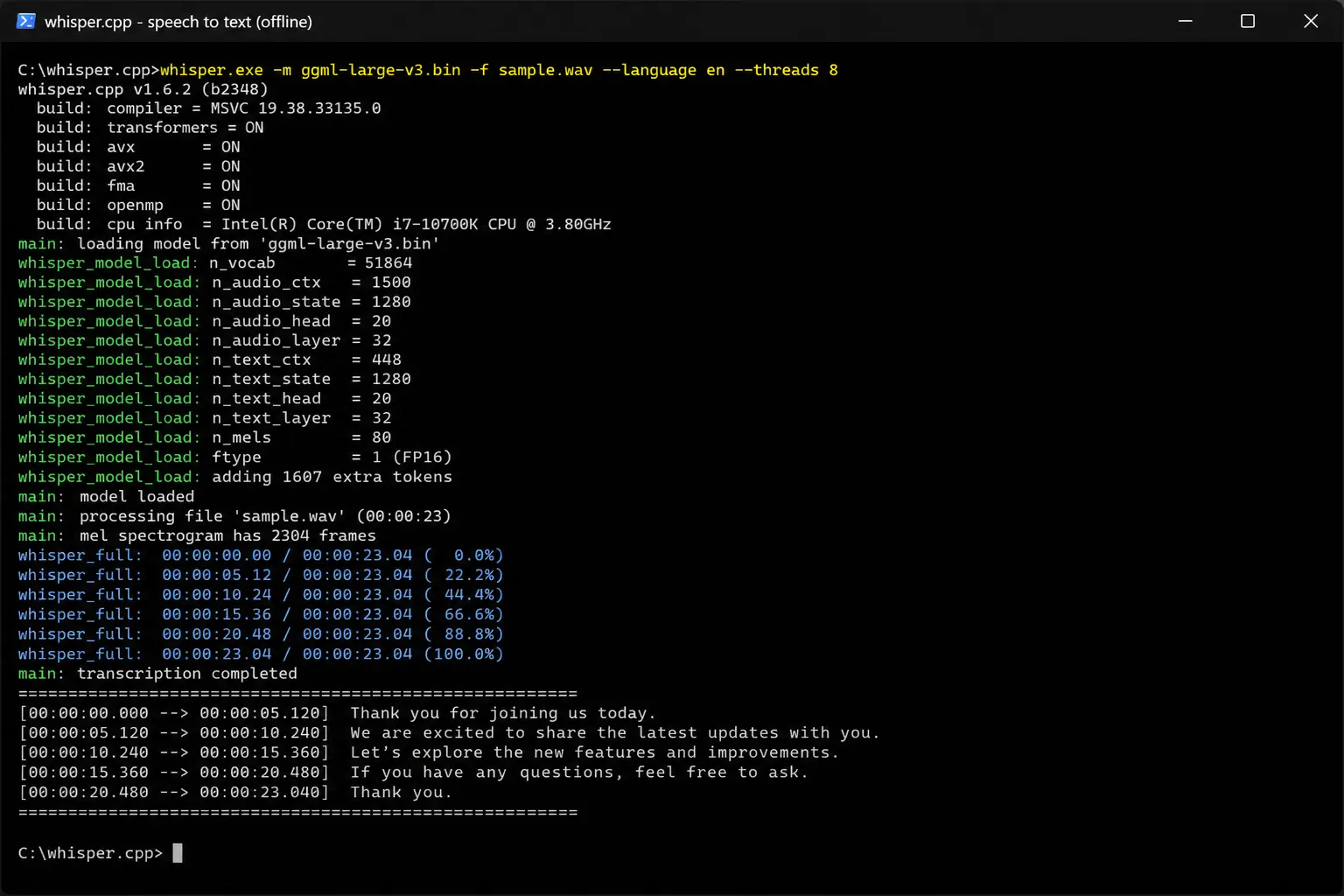Click the 'adding 1607 extra tokens' line

234,477
